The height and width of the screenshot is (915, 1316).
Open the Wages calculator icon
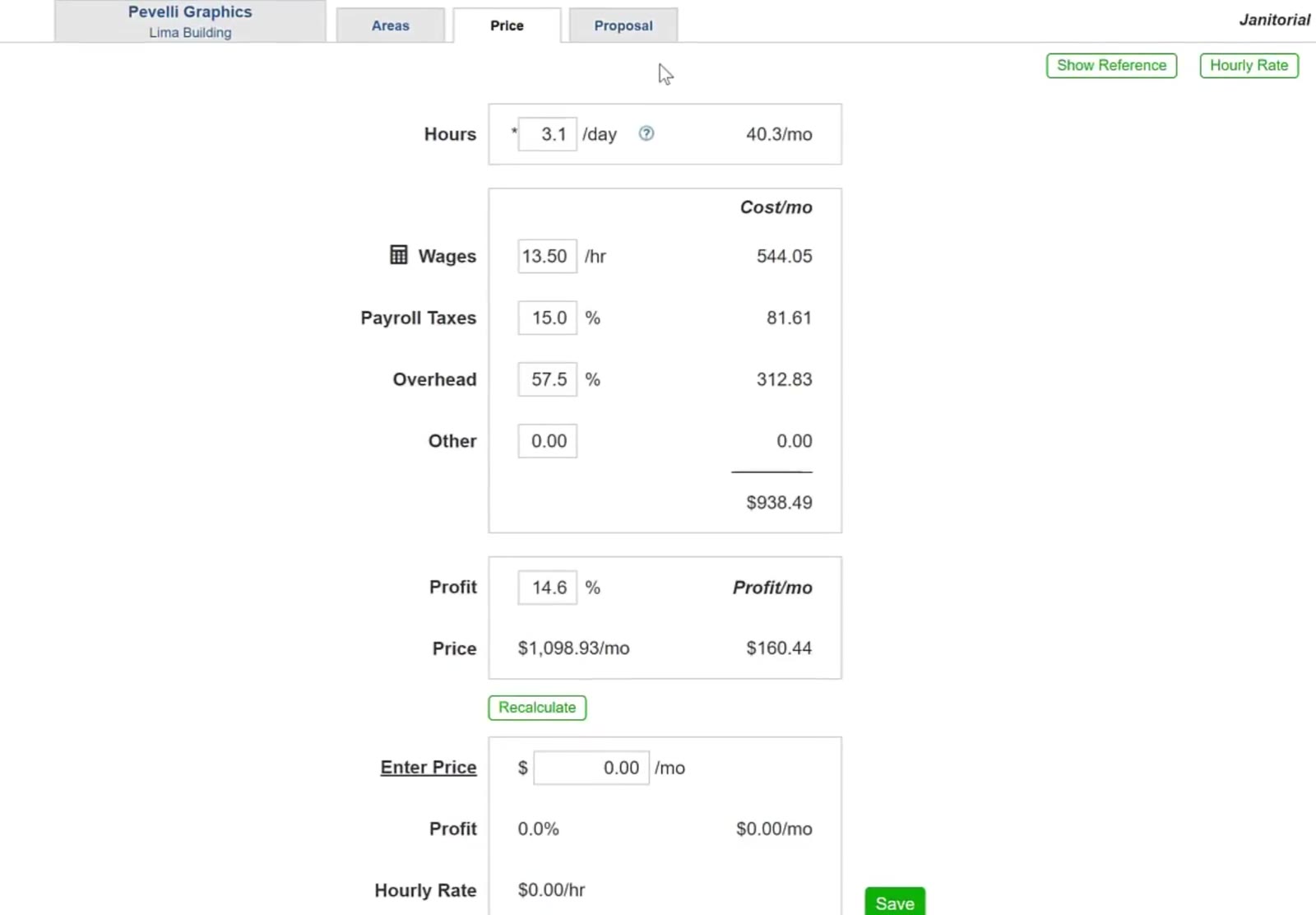pyautogui.click(x=398, y=255)
